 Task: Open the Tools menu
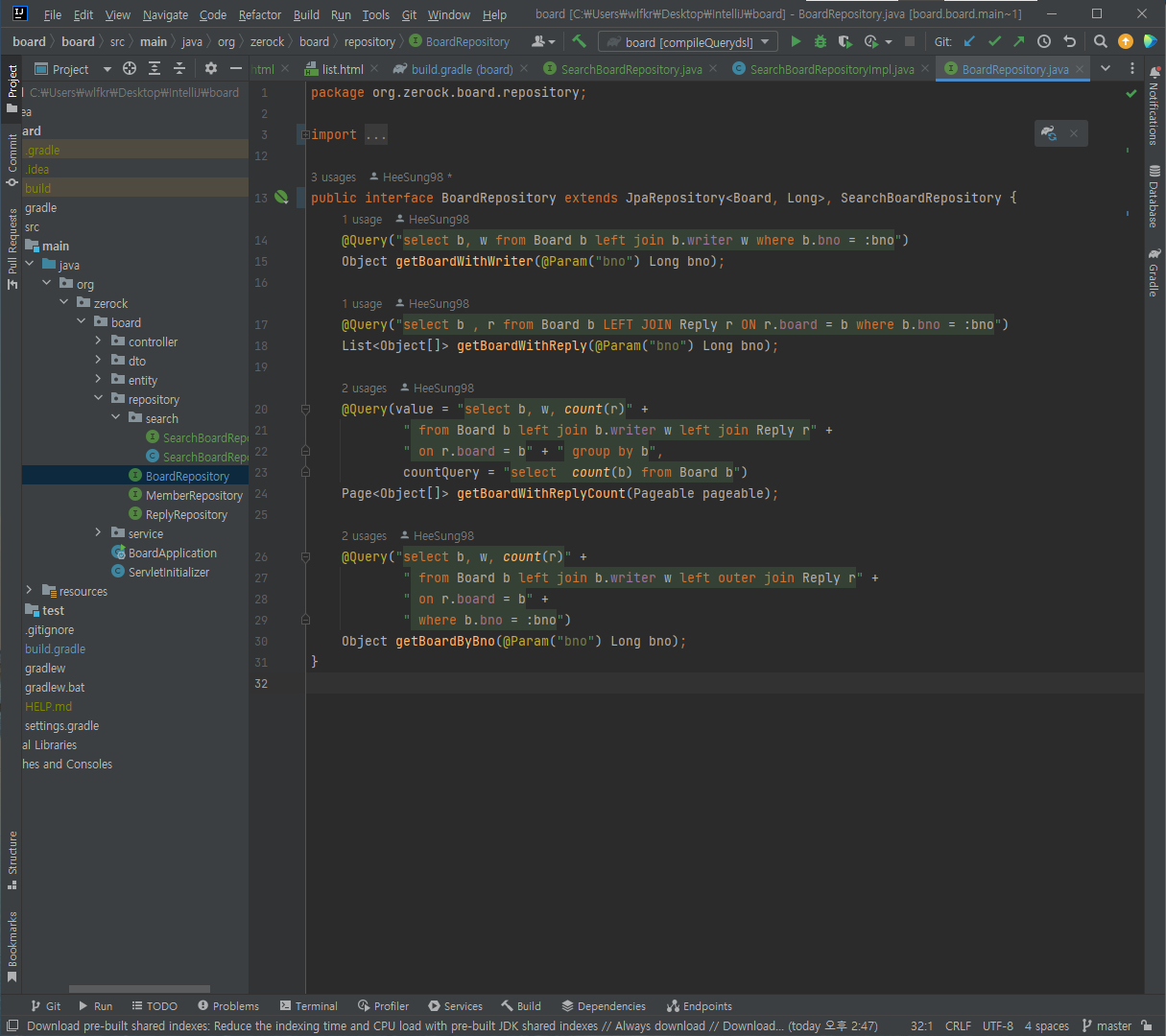click(376, 14)
